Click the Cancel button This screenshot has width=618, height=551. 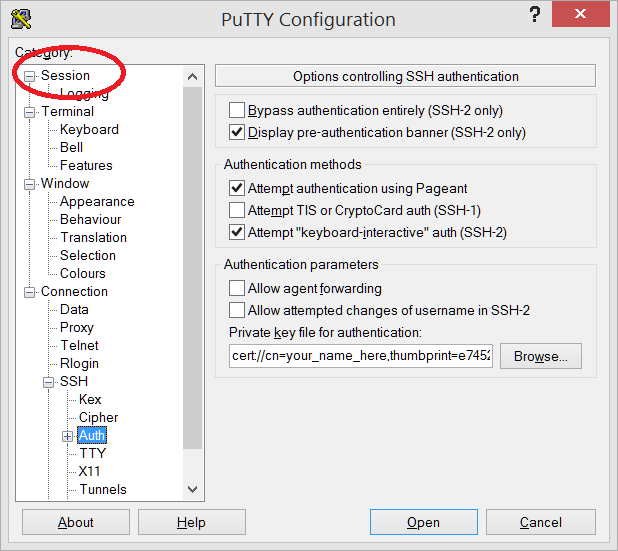pos(541,523)
